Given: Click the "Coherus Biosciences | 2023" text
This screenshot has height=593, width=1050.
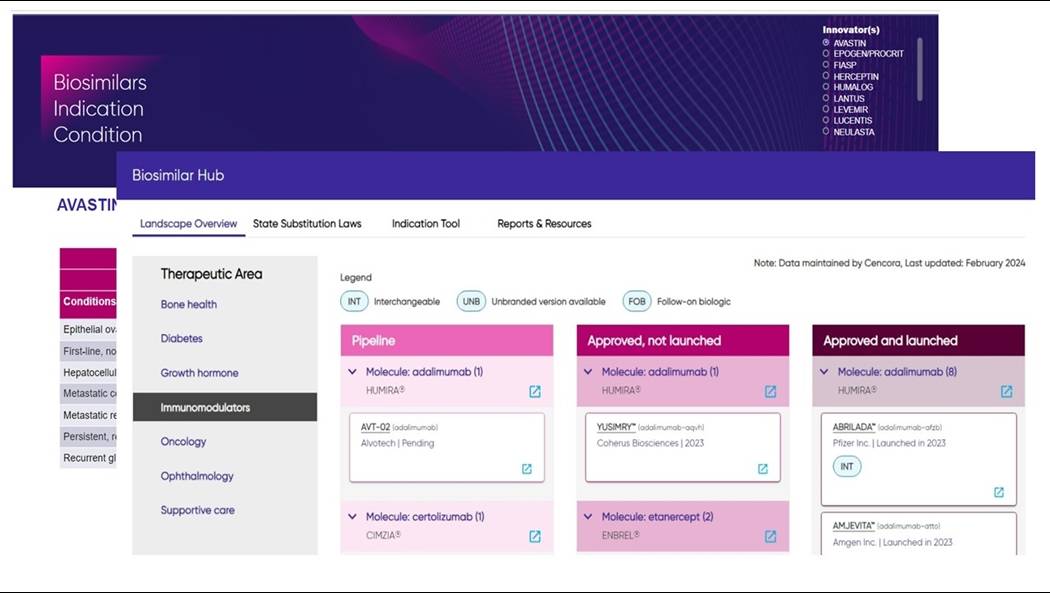Looking at the screenshot, I should click(x=650, y=443).
